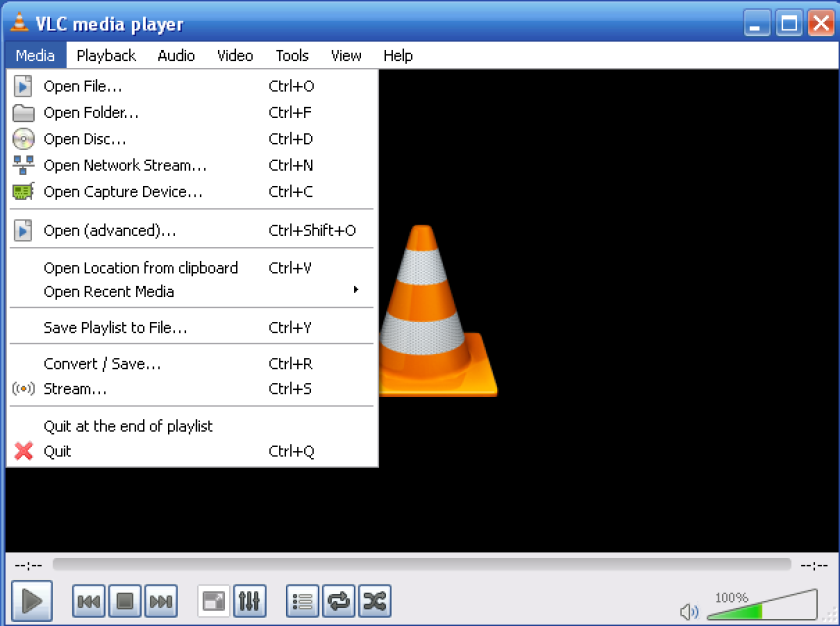Click the VLC cone title bar icon
Screen dimensions: 840x626
tap(19, 22)
